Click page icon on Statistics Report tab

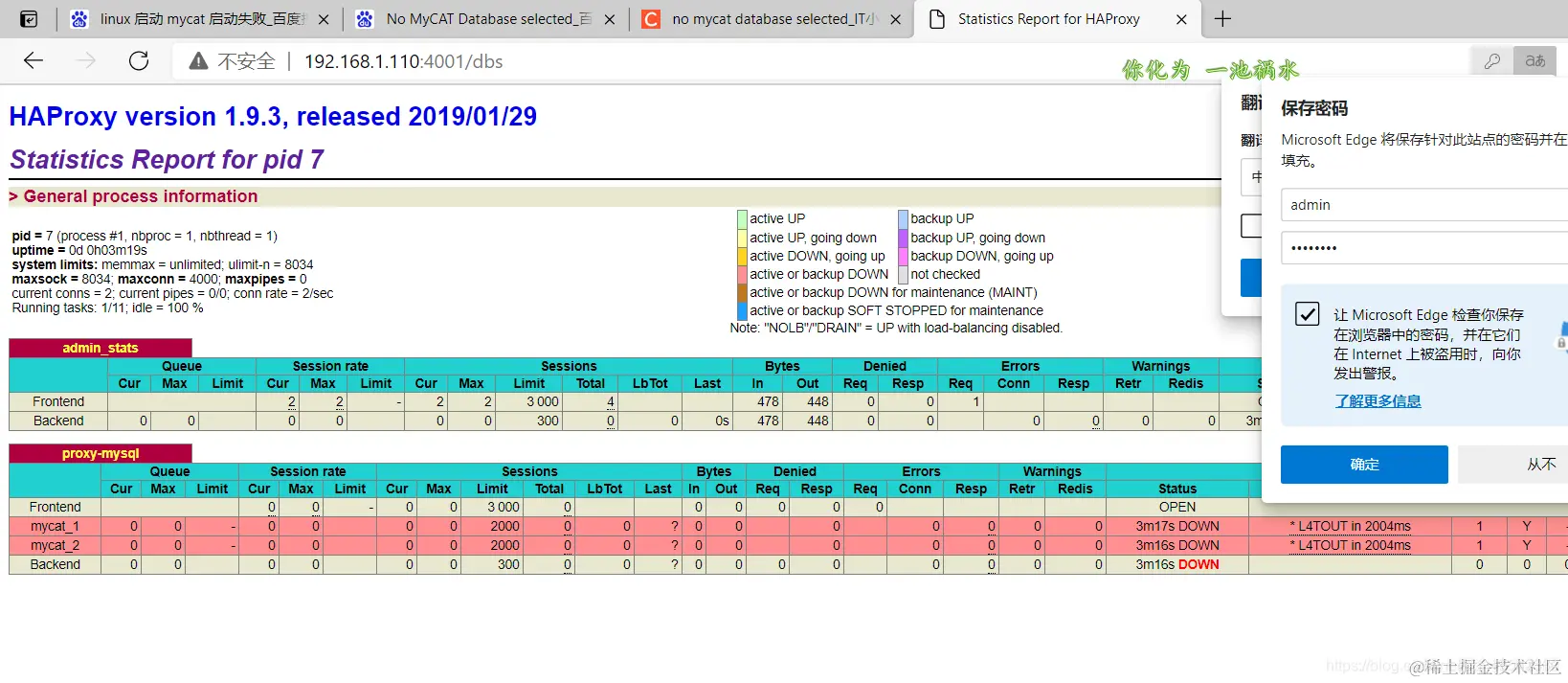937,19
